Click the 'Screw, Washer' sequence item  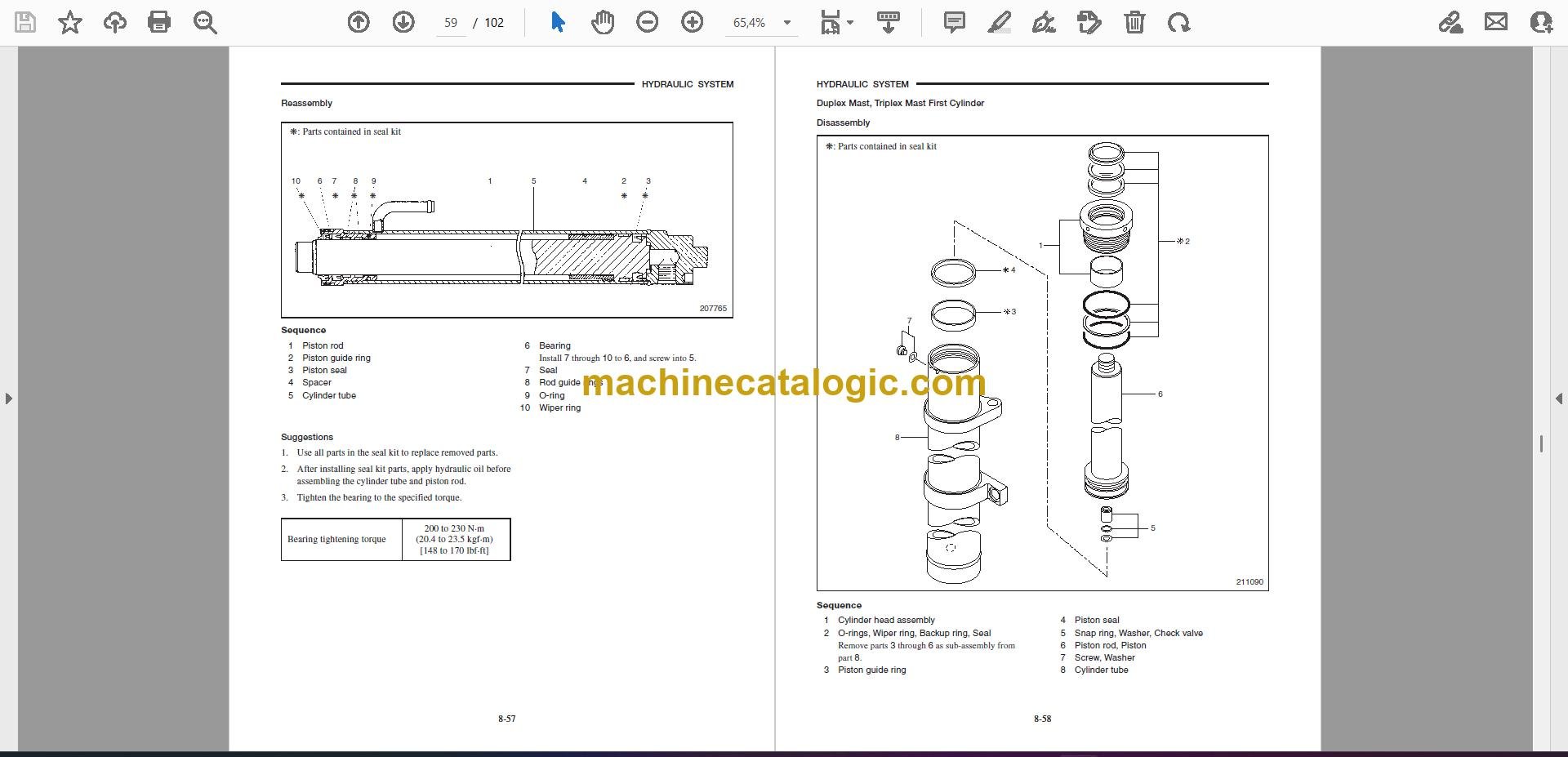pos(1104,657)
